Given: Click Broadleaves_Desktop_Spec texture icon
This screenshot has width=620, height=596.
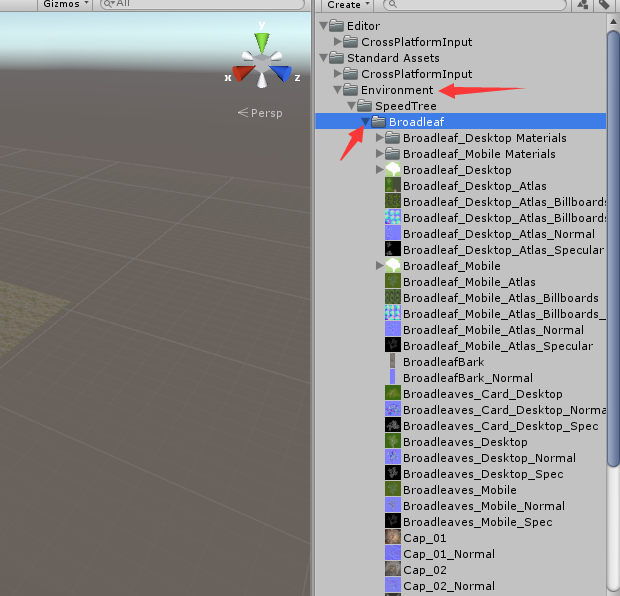Looking at the screenshot, I should [393, 473].
